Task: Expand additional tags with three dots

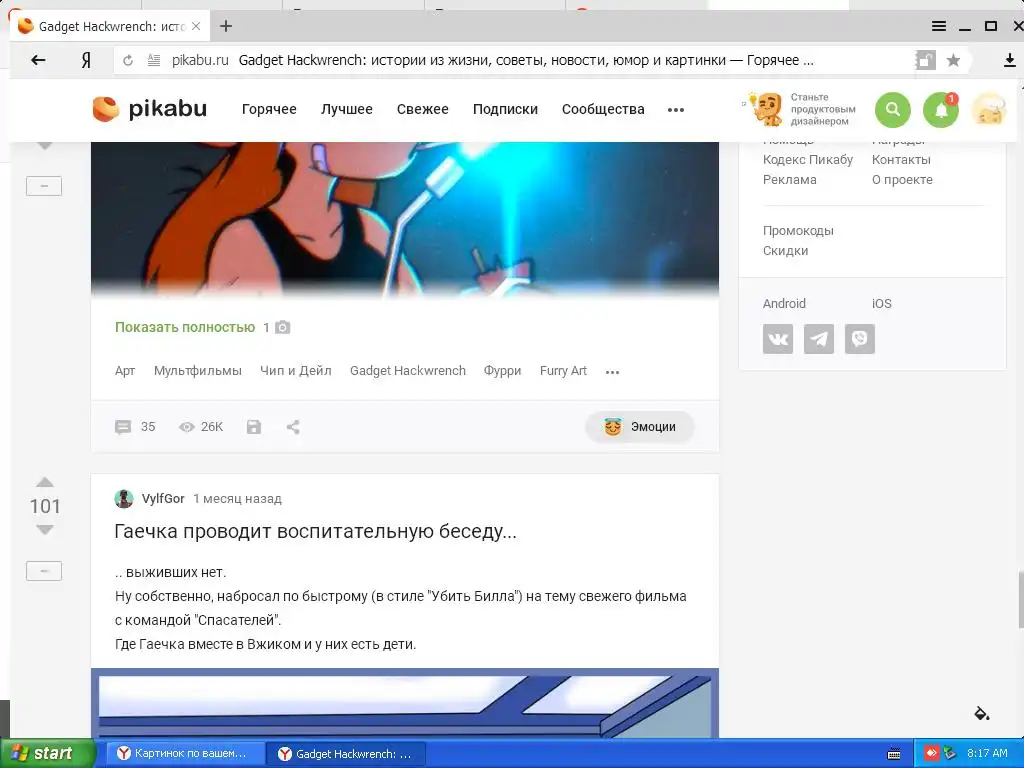Action: [x=612, y=372]
